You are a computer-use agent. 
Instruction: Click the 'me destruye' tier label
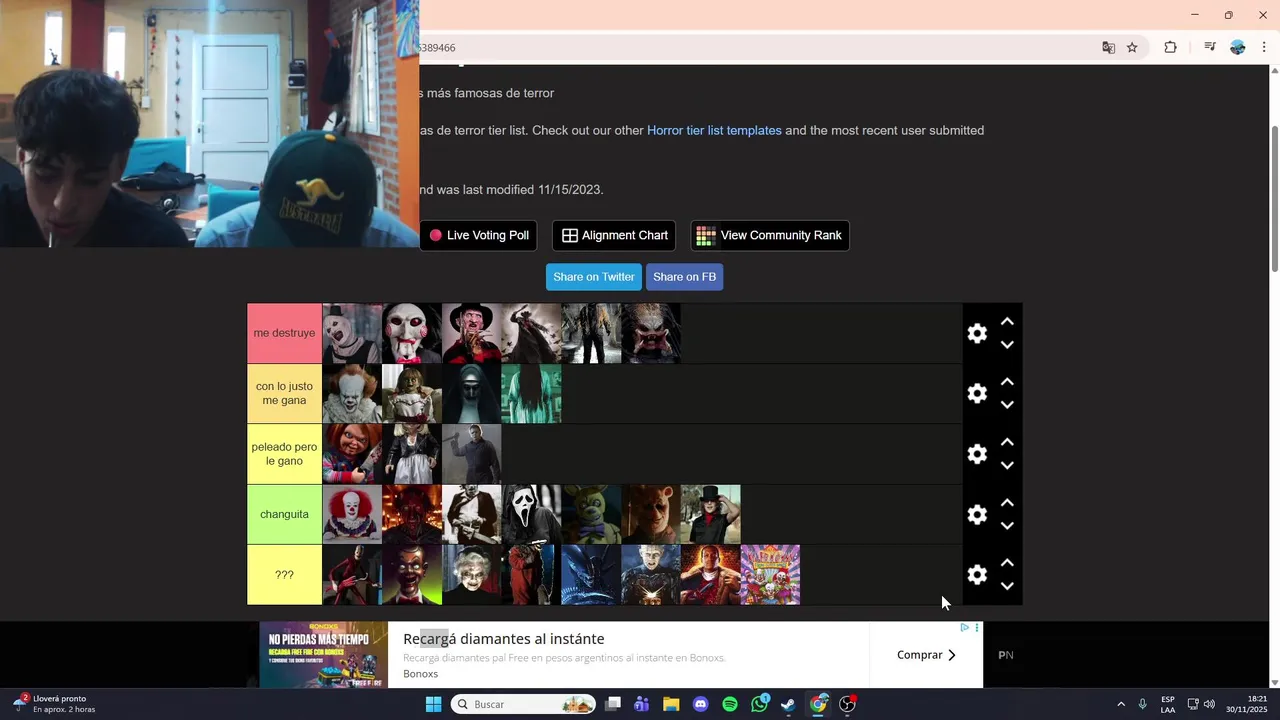tap(284, 333)
